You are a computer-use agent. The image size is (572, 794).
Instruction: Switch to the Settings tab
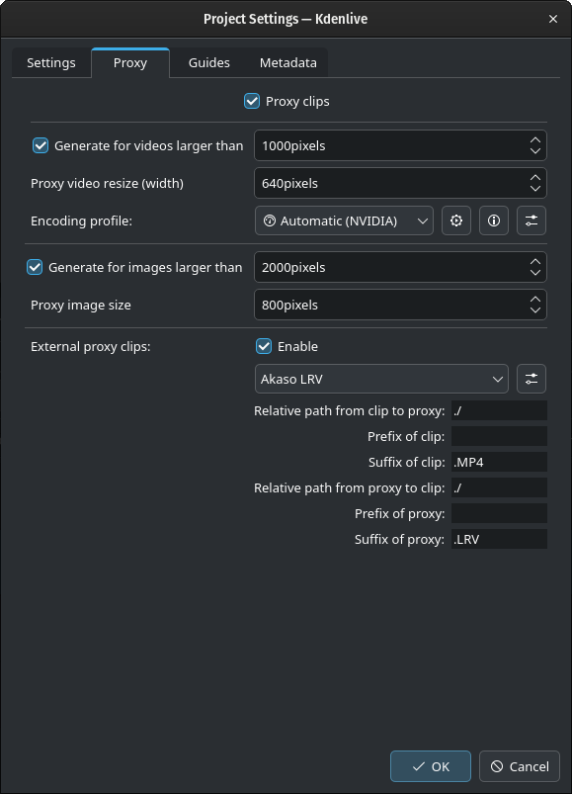tap(51, 63)
